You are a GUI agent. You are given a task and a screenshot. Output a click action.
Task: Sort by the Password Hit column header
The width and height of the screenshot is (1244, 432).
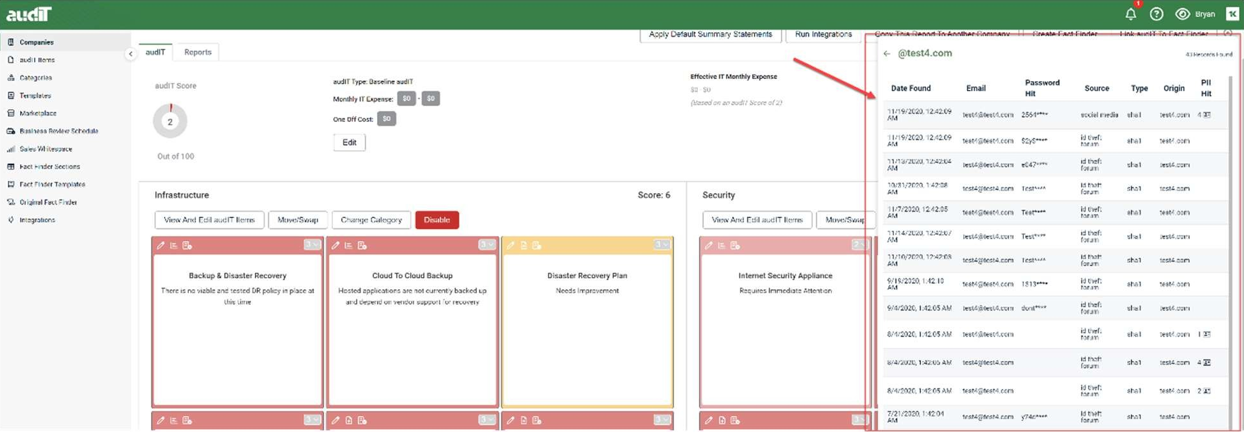coord(1042,88)
